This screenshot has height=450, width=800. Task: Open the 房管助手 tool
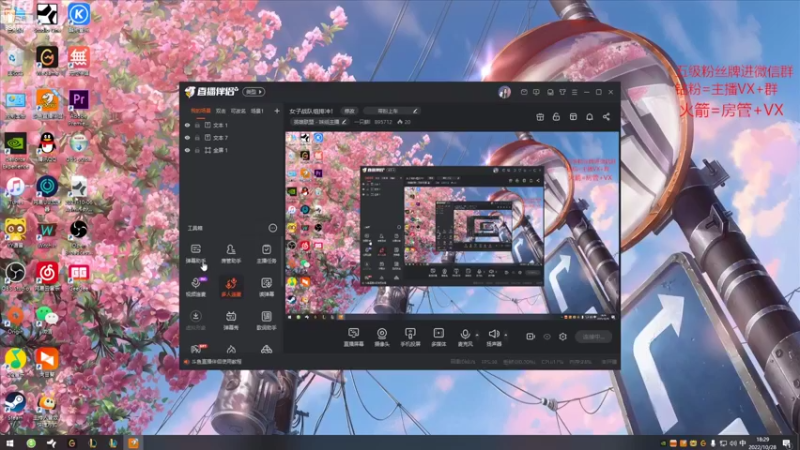(231, 254)
